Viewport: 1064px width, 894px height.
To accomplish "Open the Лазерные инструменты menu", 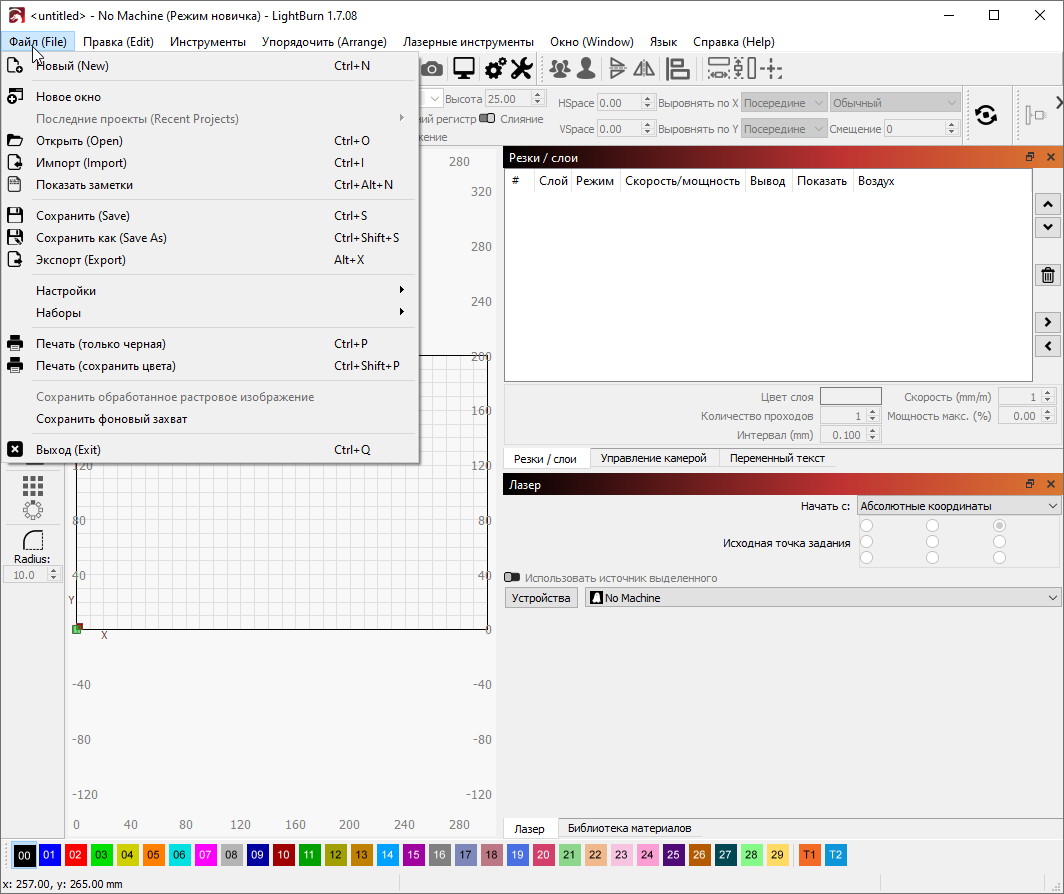I will 468,41.
